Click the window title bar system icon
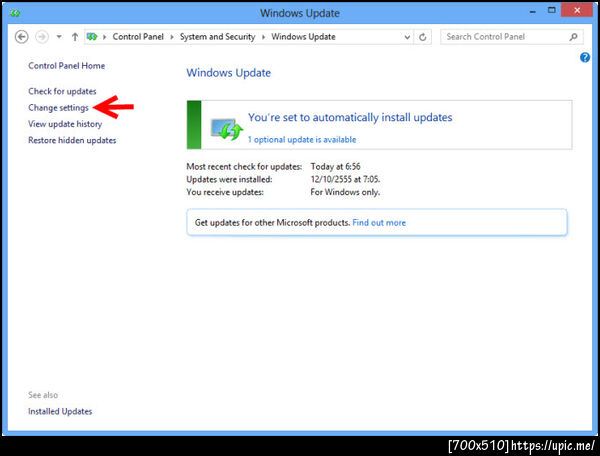The image size is (600, 456). pyautogui.click(x=15, y=13)
